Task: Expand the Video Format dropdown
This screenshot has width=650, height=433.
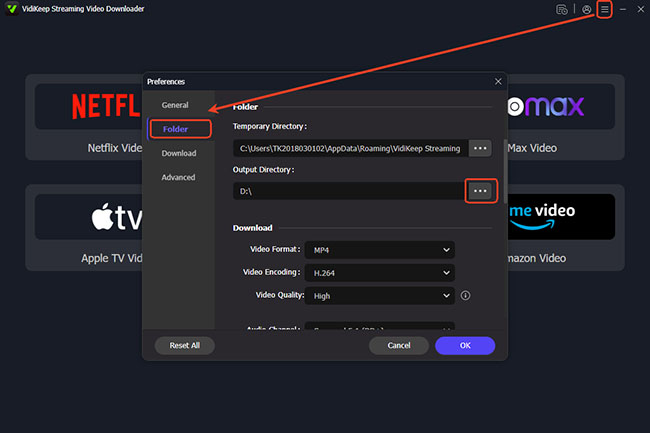Action: (x=380, y=250)
